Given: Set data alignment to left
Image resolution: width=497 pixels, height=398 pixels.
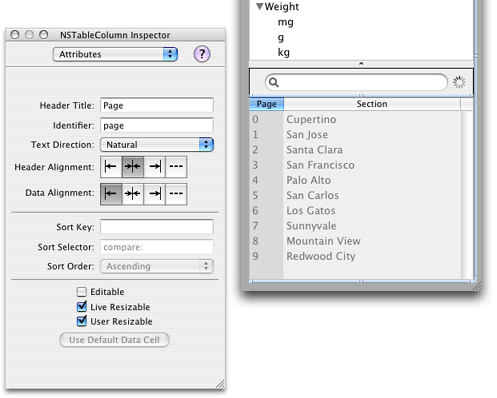Looking at the screenshot, I should (x=111, y=194).
